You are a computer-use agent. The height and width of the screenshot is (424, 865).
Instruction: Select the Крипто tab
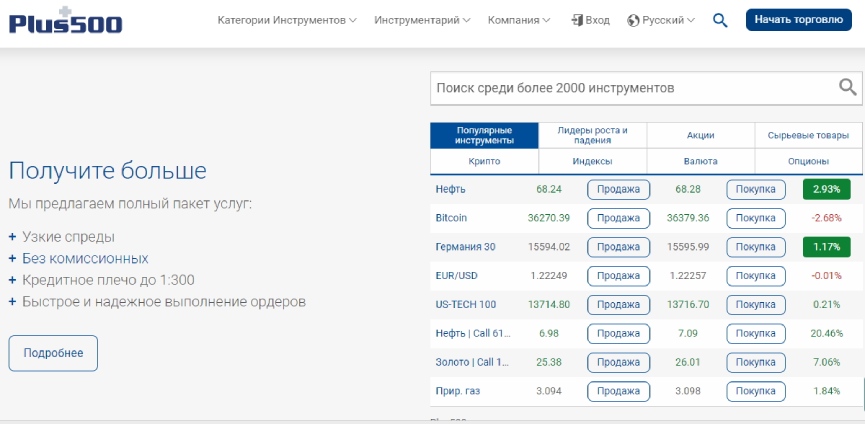tap(484, 161)
